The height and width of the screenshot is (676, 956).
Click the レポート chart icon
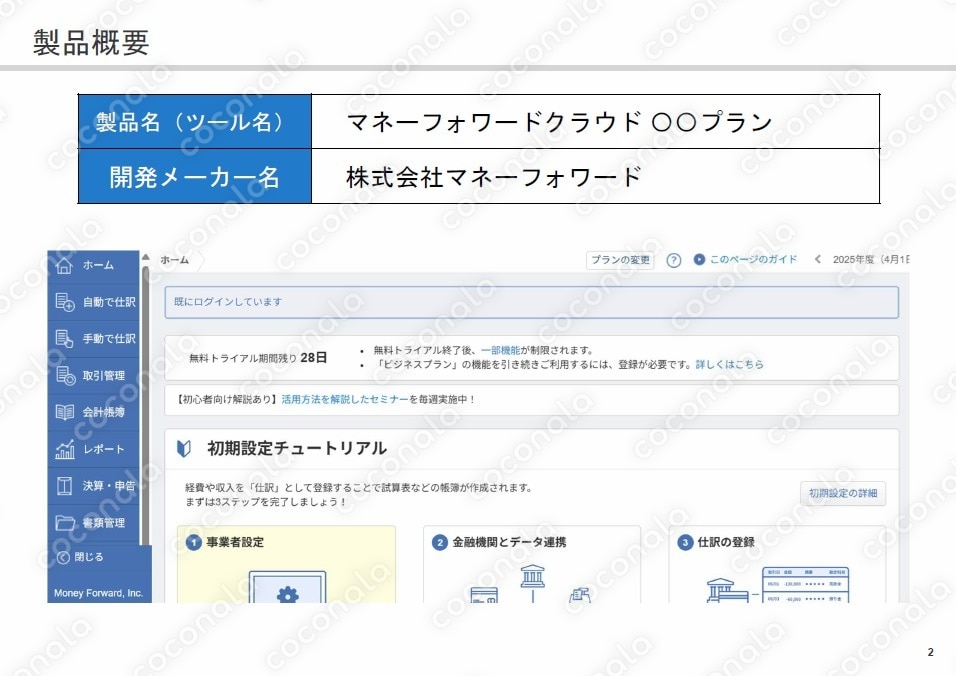[65, 449]
